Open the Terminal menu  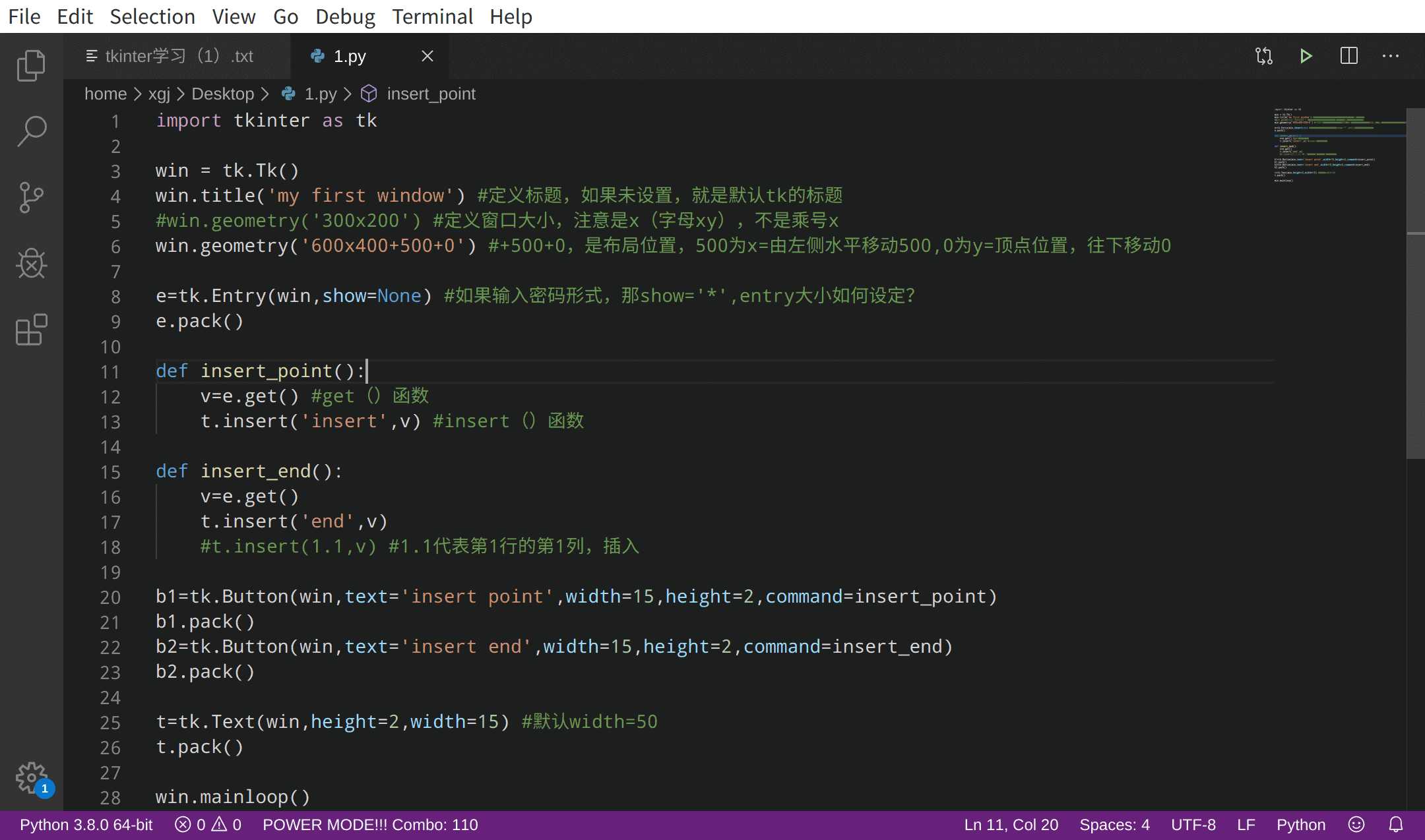click(x=432, y=16)
